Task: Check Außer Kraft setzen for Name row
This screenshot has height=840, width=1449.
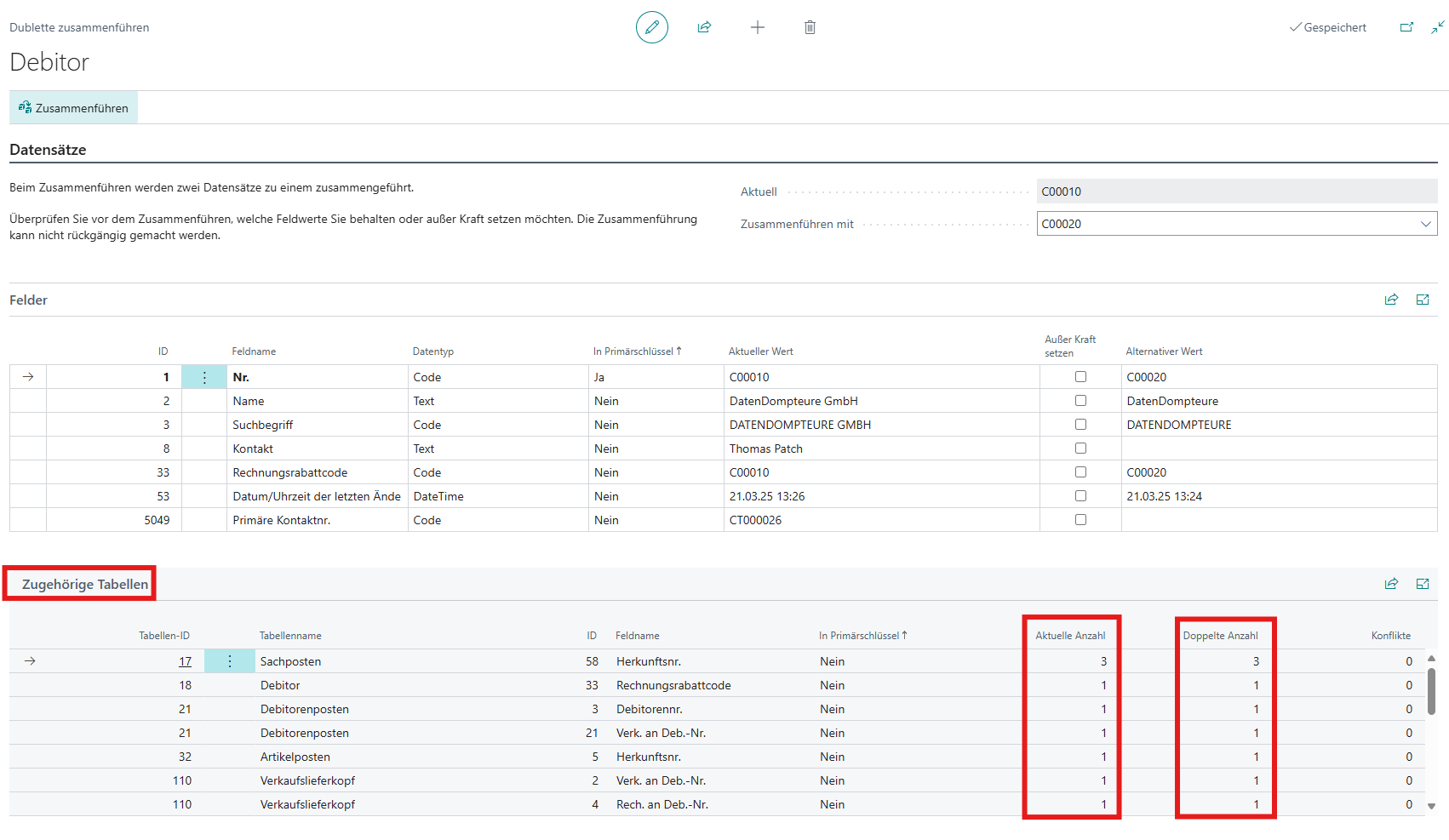Action: pyautogui.click(x=1080, y=401)
